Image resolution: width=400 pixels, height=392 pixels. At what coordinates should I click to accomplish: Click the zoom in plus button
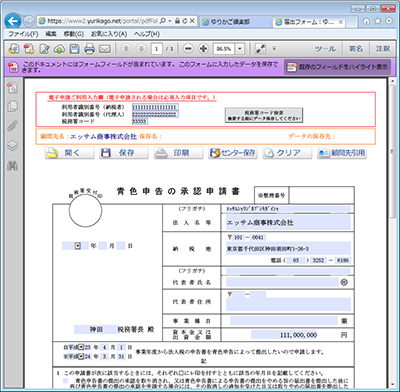tap(204, 49)
